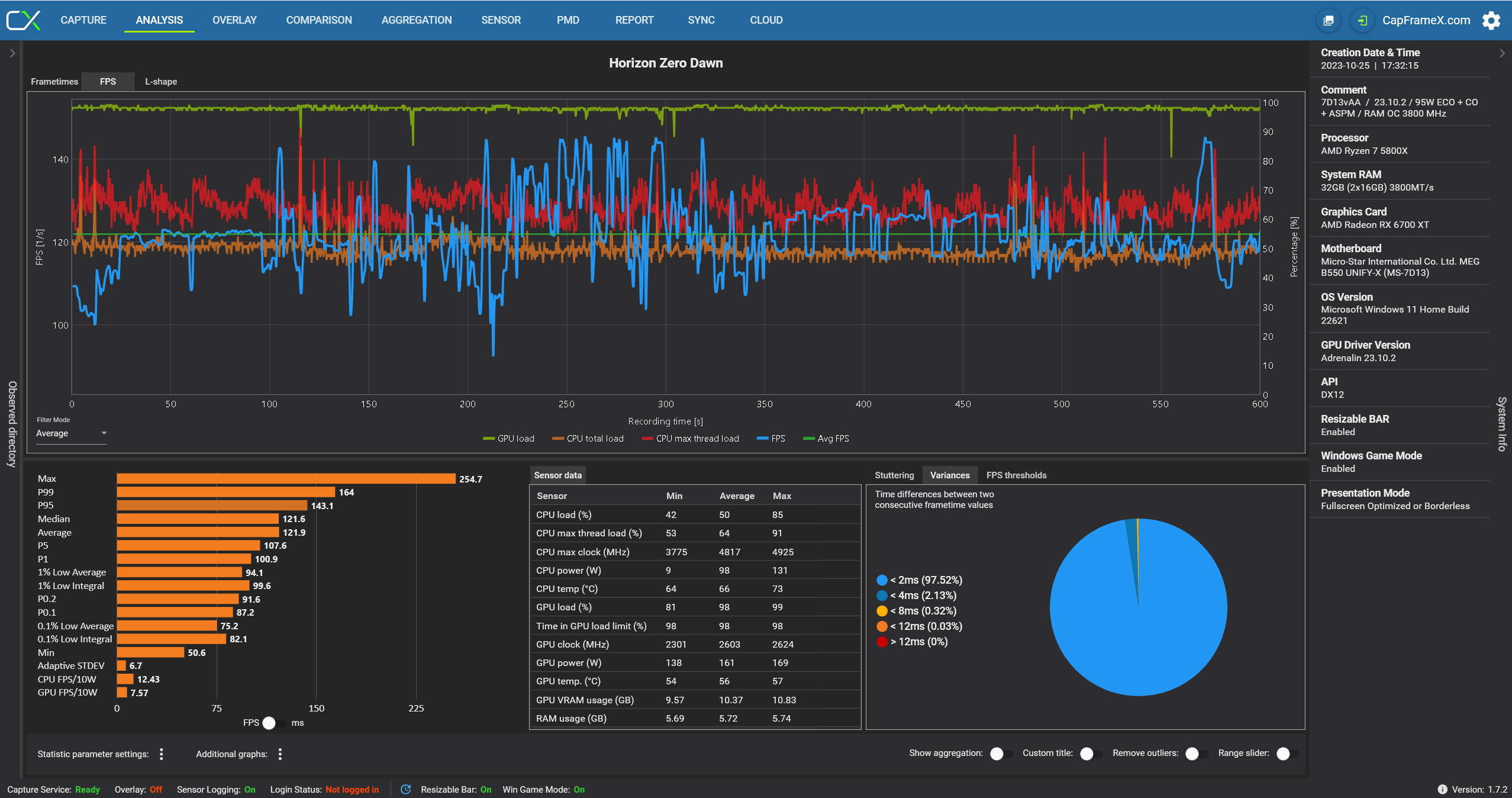Expand the Observed directory panel chevron
This screenshot has width=1512, height=798.
[x=12, y=53]
